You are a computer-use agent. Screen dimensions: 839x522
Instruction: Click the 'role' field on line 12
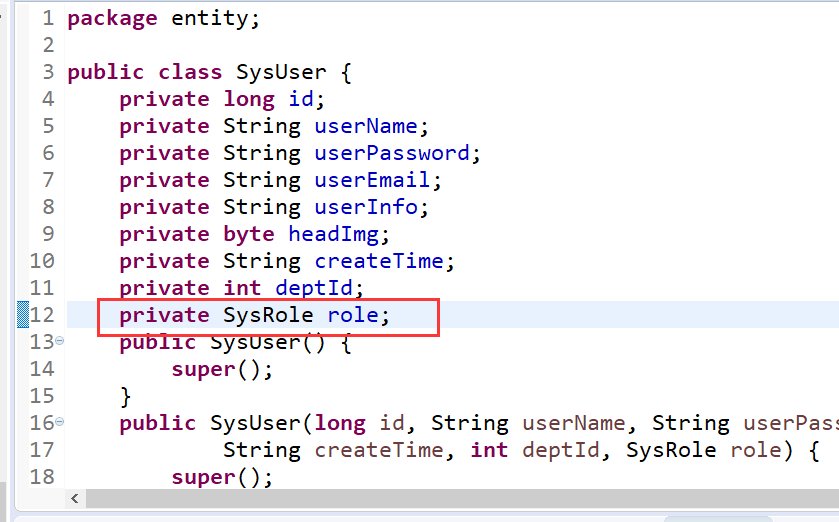click(353, 315)
